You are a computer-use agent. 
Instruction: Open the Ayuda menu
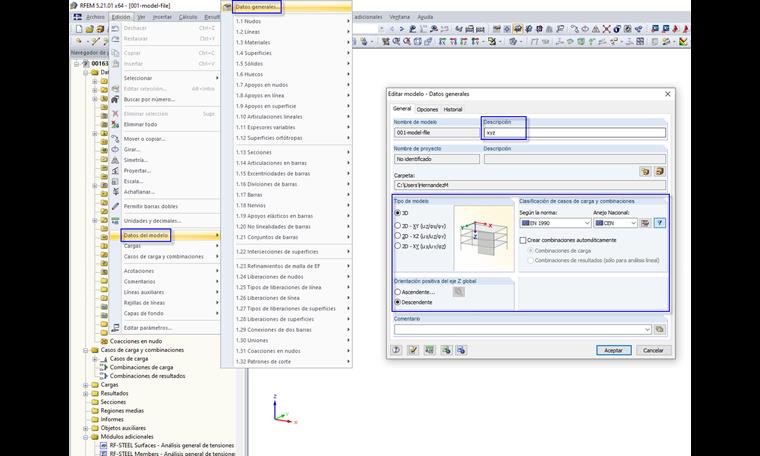(x=425, y=17)
